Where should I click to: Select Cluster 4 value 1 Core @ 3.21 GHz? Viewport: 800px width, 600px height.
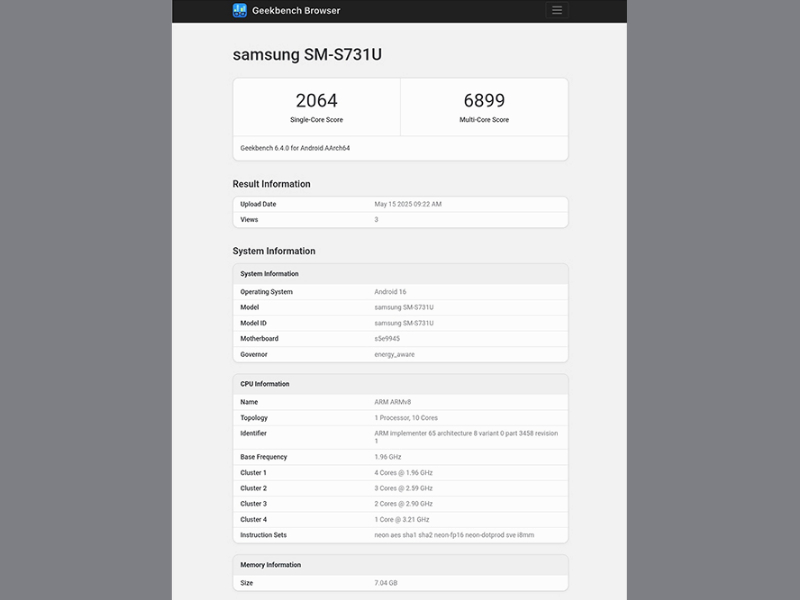pyautogui.click(x=402, y=520)
